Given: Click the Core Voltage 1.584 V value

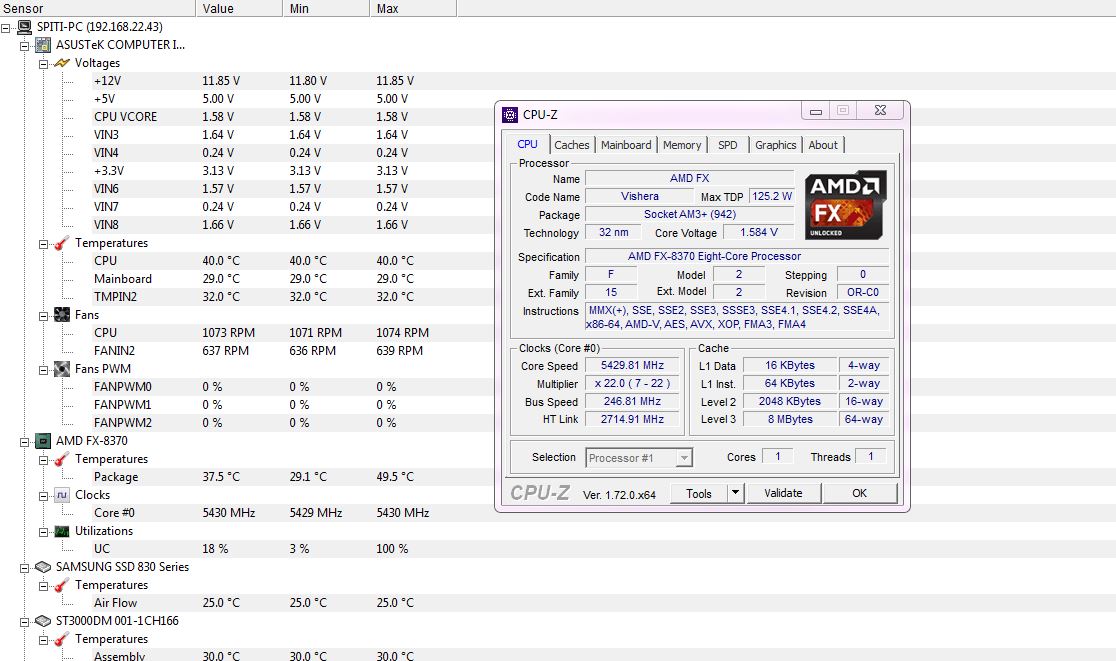Looking at the screenshot, I should [759, 232].
